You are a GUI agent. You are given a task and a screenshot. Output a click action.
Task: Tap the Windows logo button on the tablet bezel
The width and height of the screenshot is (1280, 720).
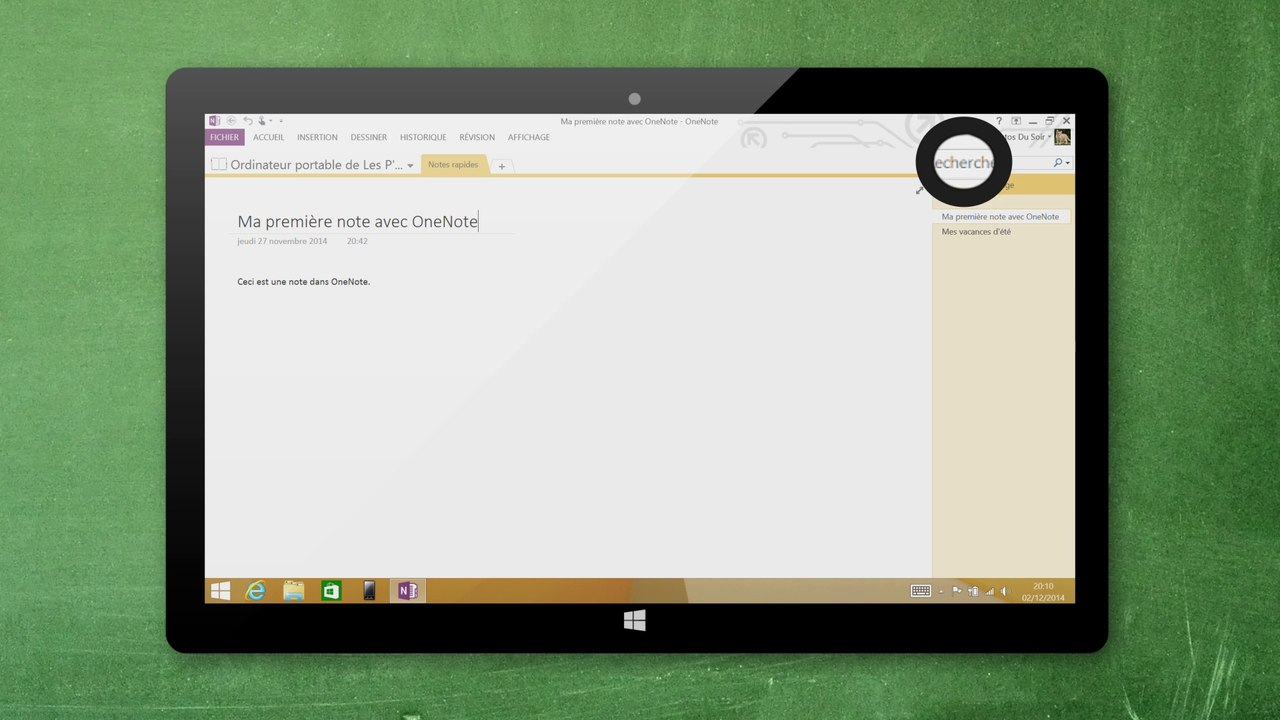click(635, 621)
